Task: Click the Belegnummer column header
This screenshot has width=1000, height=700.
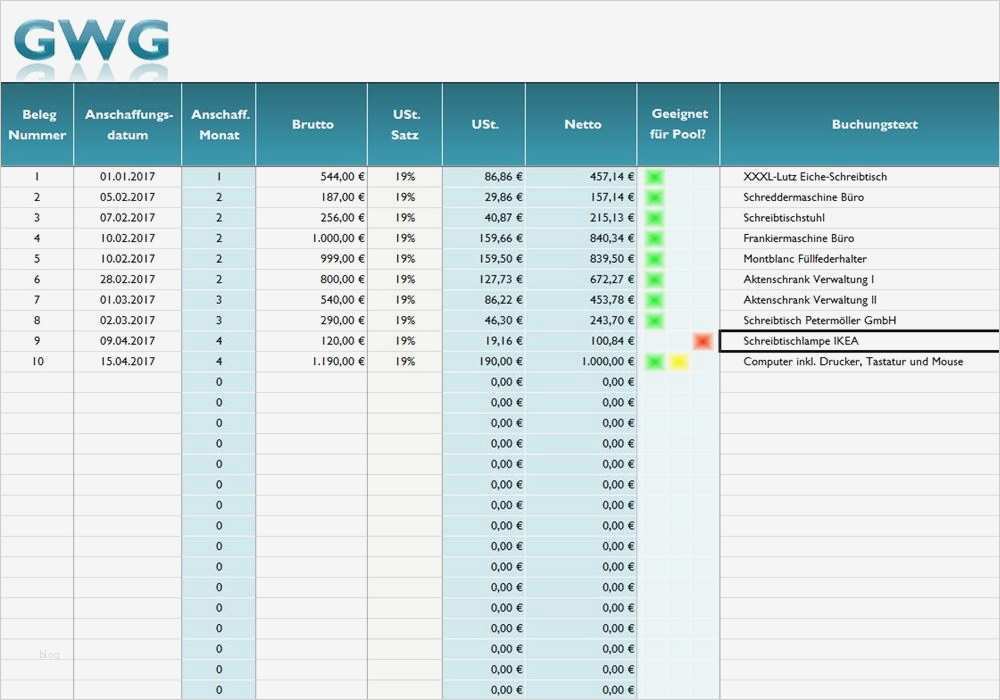Action: pos(37,124)
